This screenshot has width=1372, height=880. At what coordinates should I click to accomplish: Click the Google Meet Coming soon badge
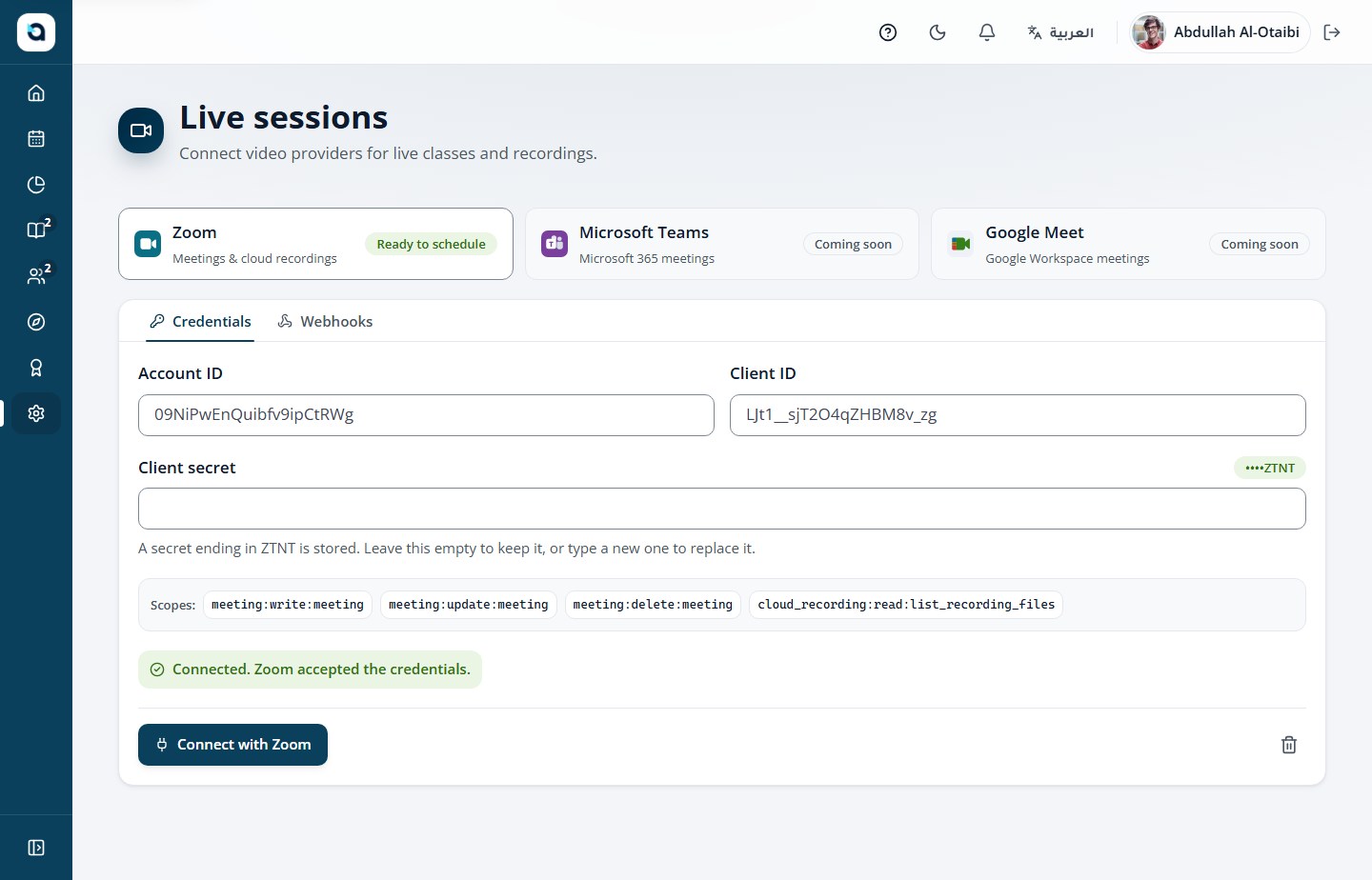coord(1260,244)
